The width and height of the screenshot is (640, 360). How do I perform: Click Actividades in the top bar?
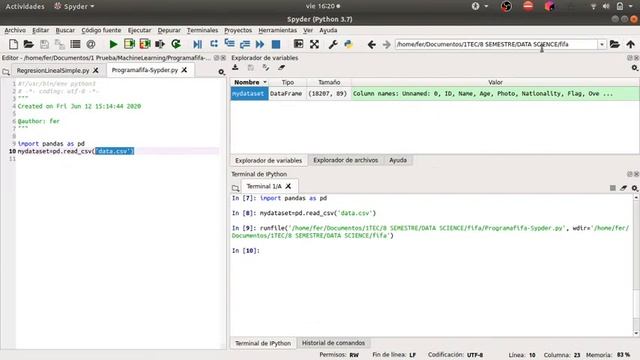pyautogui.click(x=25, y=6)
